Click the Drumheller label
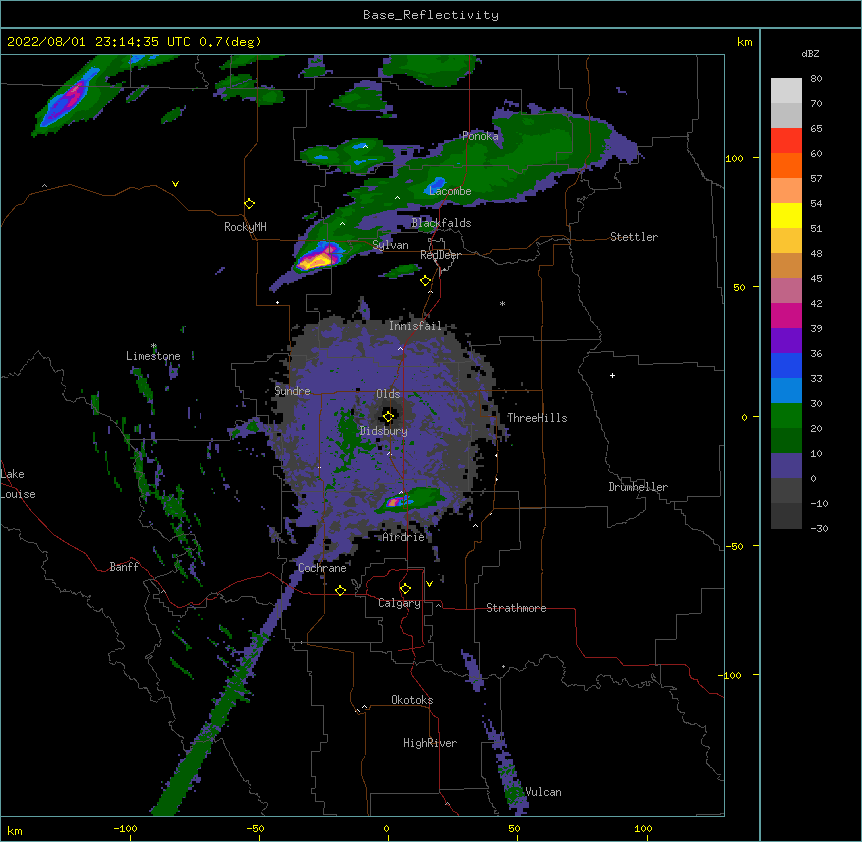Image resolution: width=862 pixels, height=842 pixels. click(x=638, y=487)
